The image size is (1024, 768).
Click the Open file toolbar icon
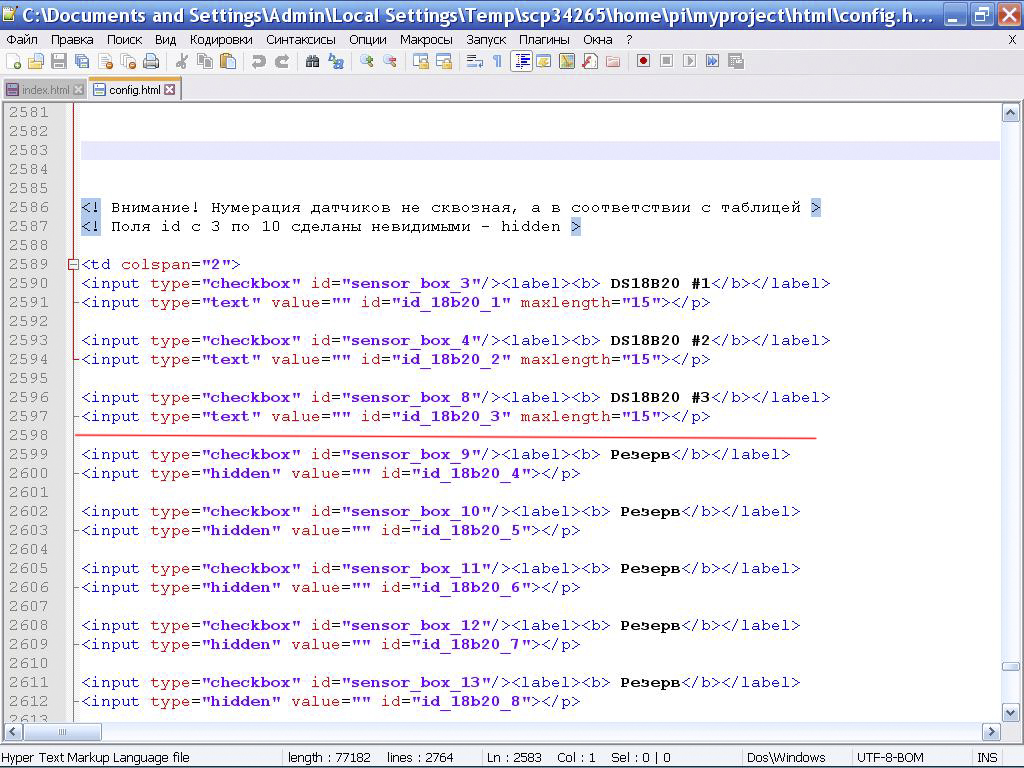click(x=36, y=61)
